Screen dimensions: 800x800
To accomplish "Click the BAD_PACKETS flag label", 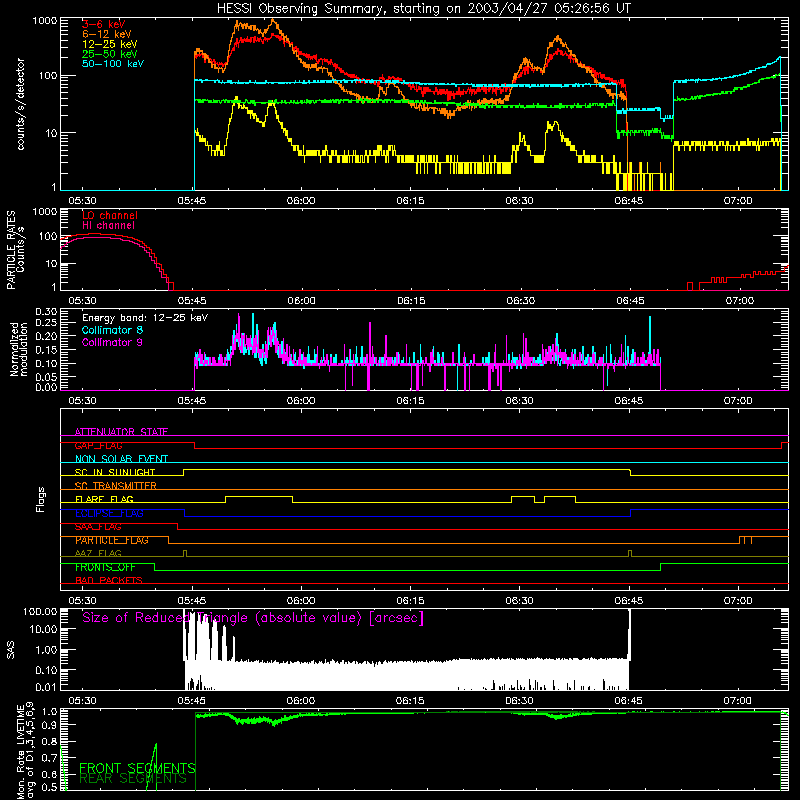I will (x=109, y=581).
